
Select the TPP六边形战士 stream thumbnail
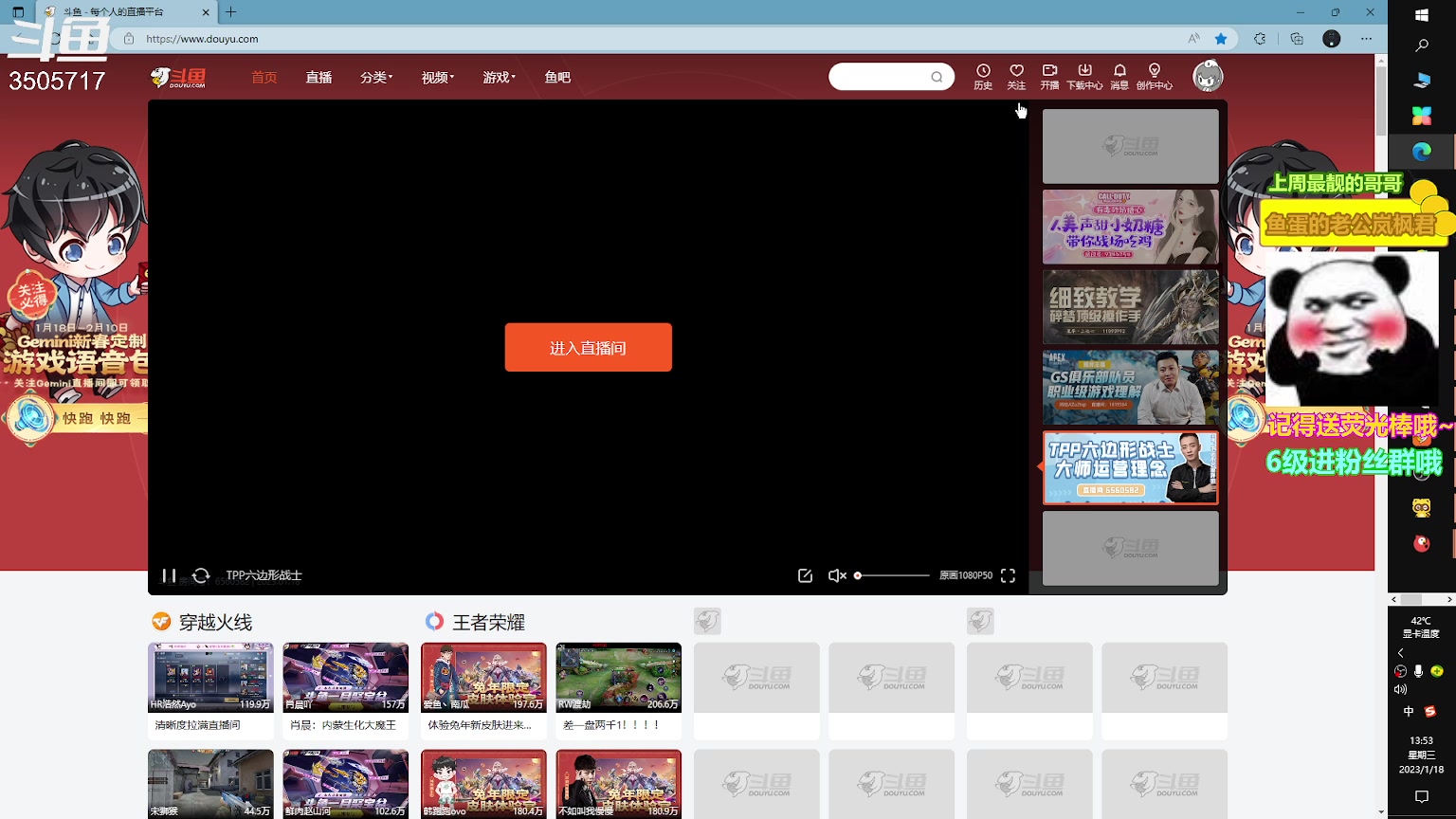tap(1130, 468)
